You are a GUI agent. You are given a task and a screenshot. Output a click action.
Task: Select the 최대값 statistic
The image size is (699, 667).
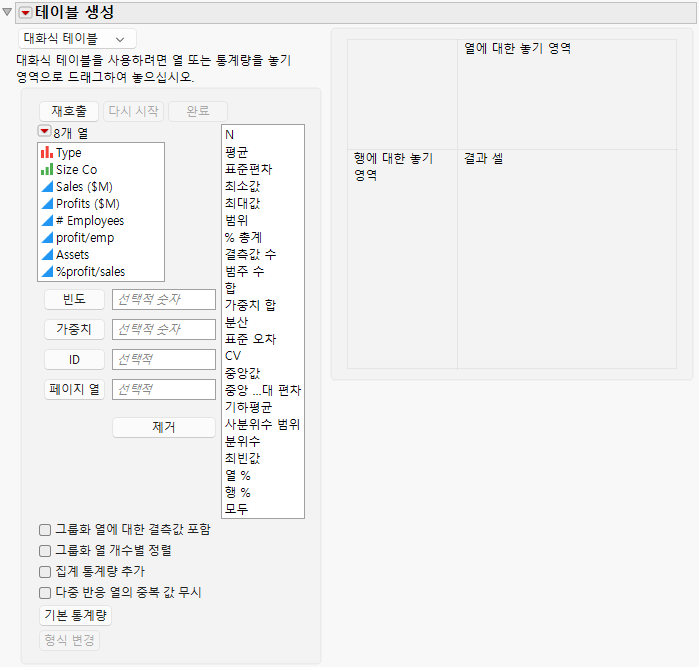coord(263,203)
